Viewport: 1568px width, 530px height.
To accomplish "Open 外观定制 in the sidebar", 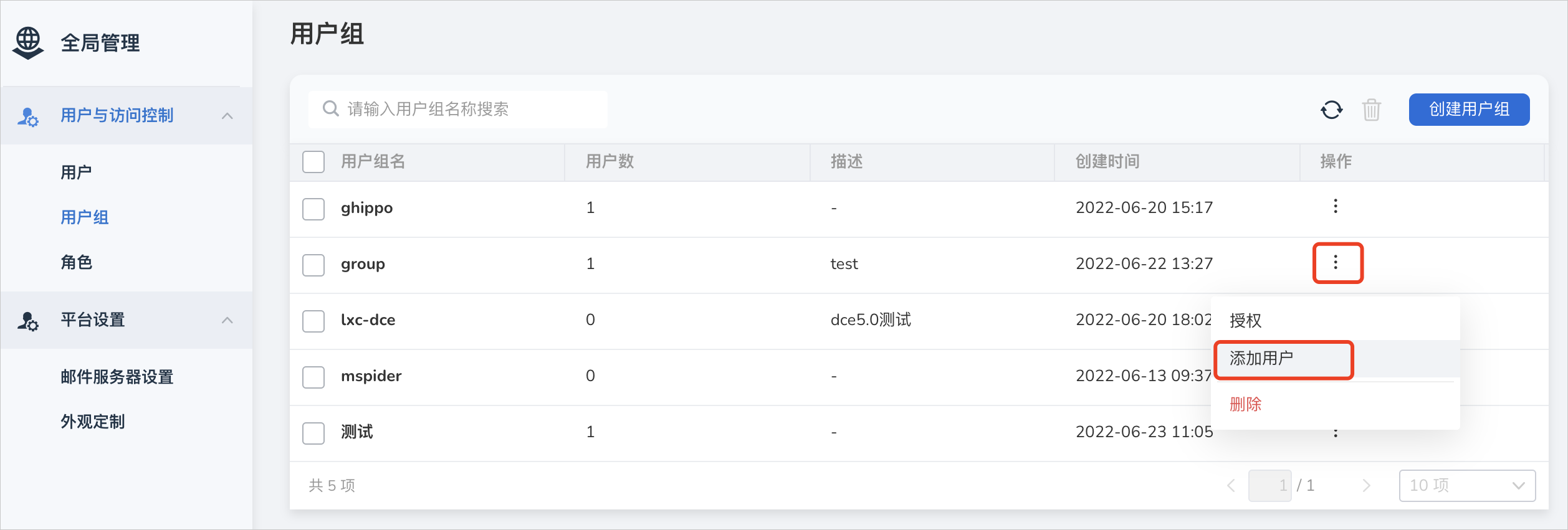I will (93, 422).
